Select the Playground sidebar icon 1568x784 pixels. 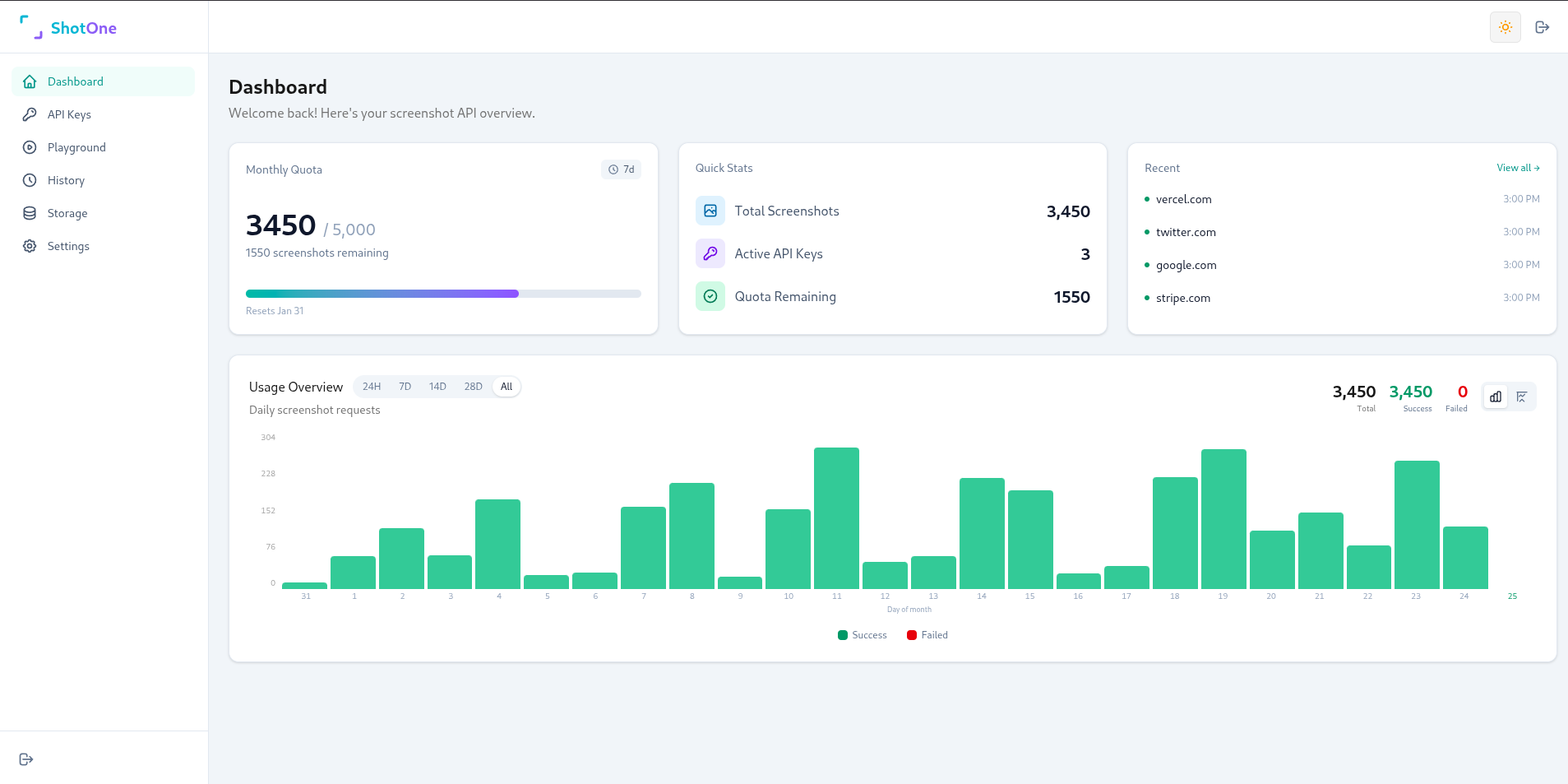pos(30,147)
